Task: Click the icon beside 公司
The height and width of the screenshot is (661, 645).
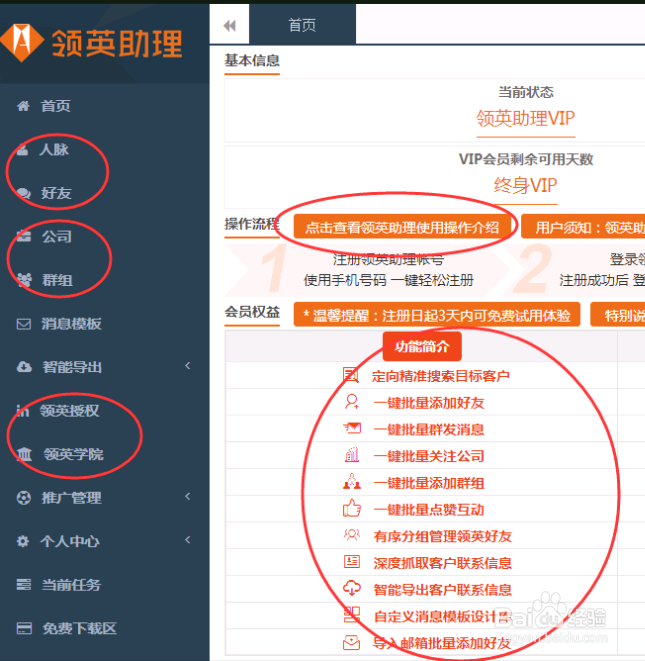Action: (x=24, y=236)
